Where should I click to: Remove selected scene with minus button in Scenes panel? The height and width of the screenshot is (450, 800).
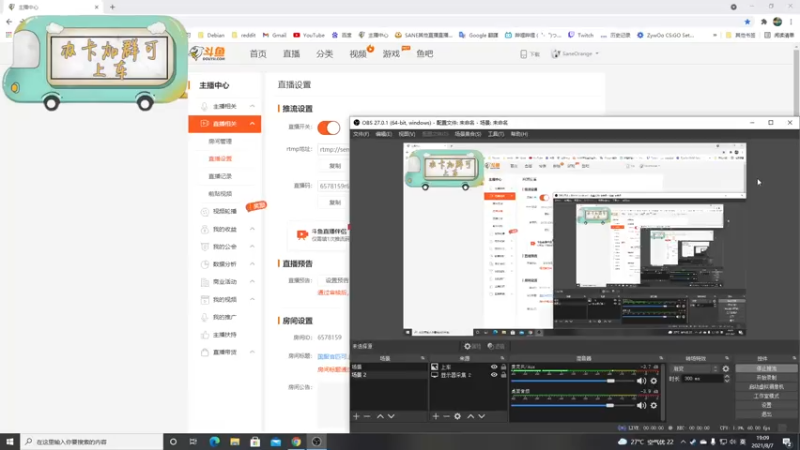click(x=367, y=416)
